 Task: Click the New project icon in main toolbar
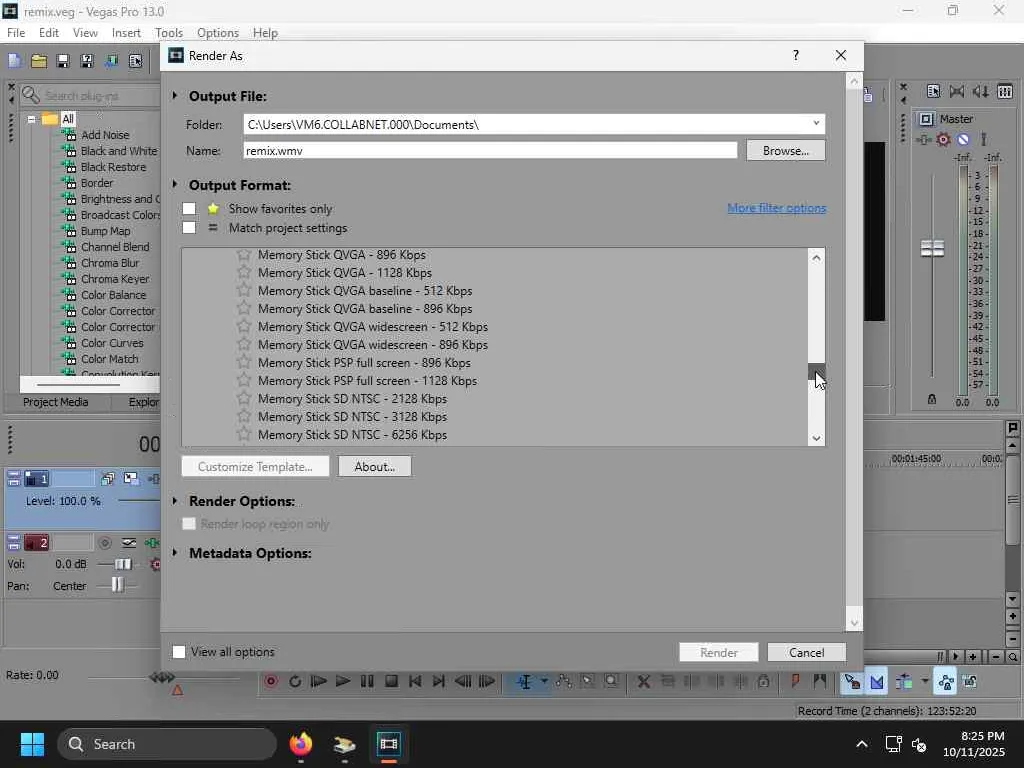[14, 61]
